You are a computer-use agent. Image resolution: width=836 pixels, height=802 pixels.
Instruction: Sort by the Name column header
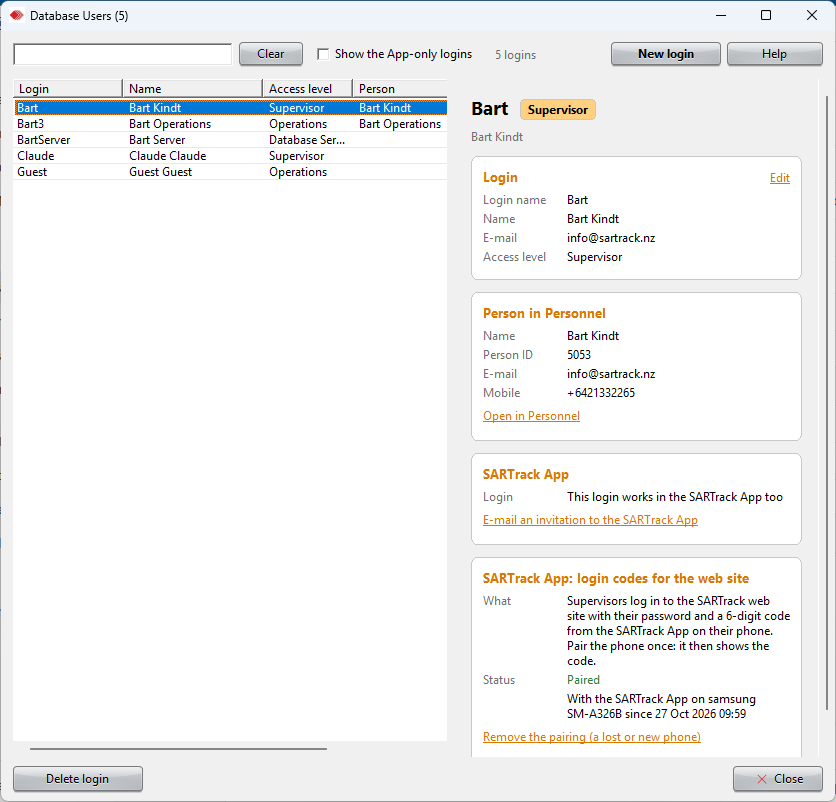click(192, 89)
